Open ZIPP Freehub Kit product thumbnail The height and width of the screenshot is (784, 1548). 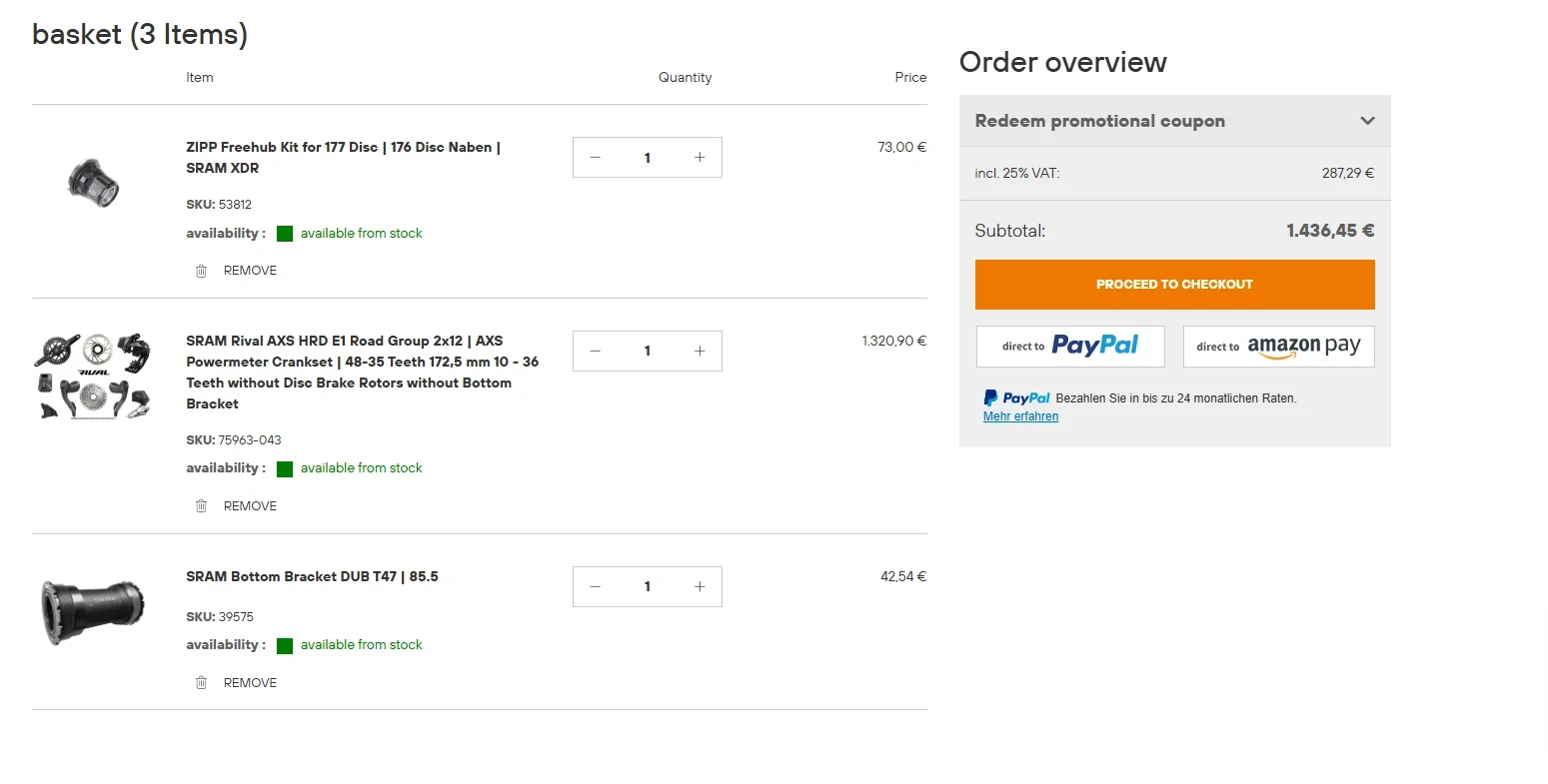click(94, 182)
